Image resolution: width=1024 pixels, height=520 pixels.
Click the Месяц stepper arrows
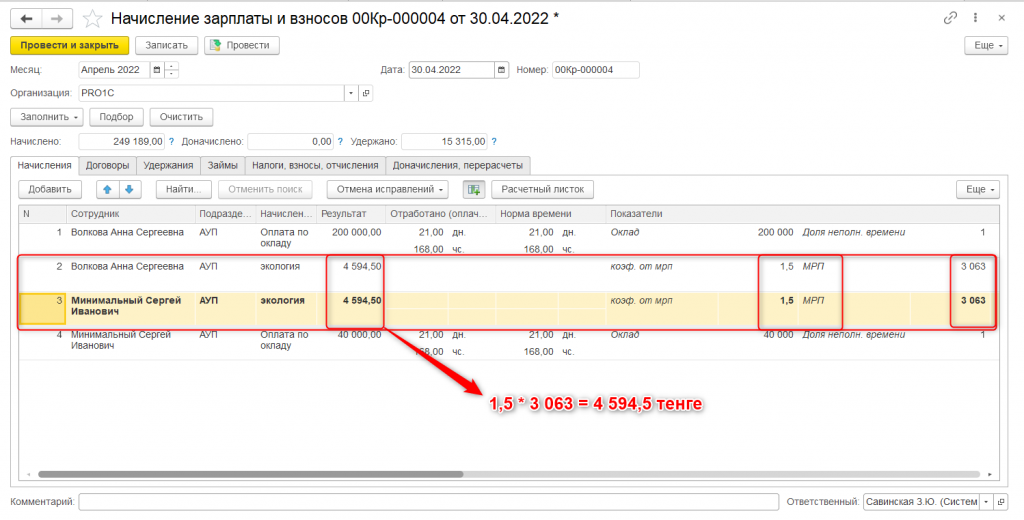(172, 70)
